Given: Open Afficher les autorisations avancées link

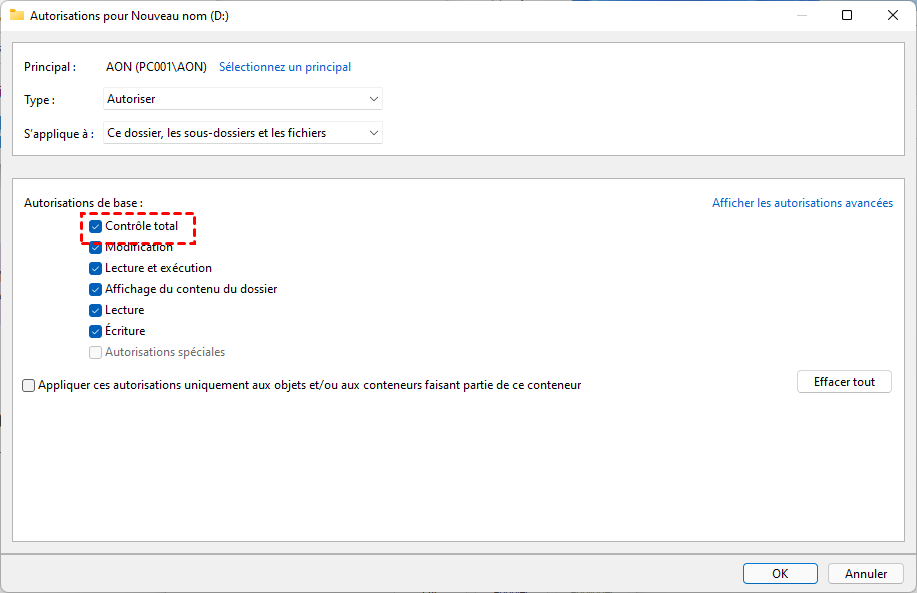Looking at the screenshot, I should click(x=802, y=203).
